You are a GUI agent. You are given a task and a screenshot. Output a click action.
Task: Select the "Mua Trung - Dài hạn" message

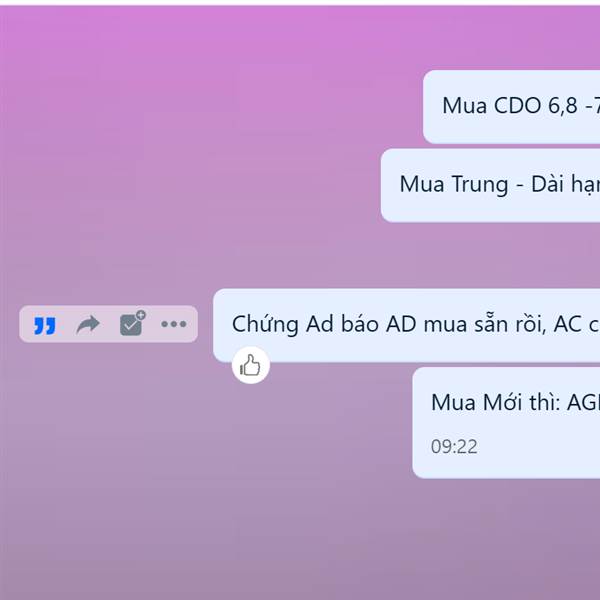490,185
